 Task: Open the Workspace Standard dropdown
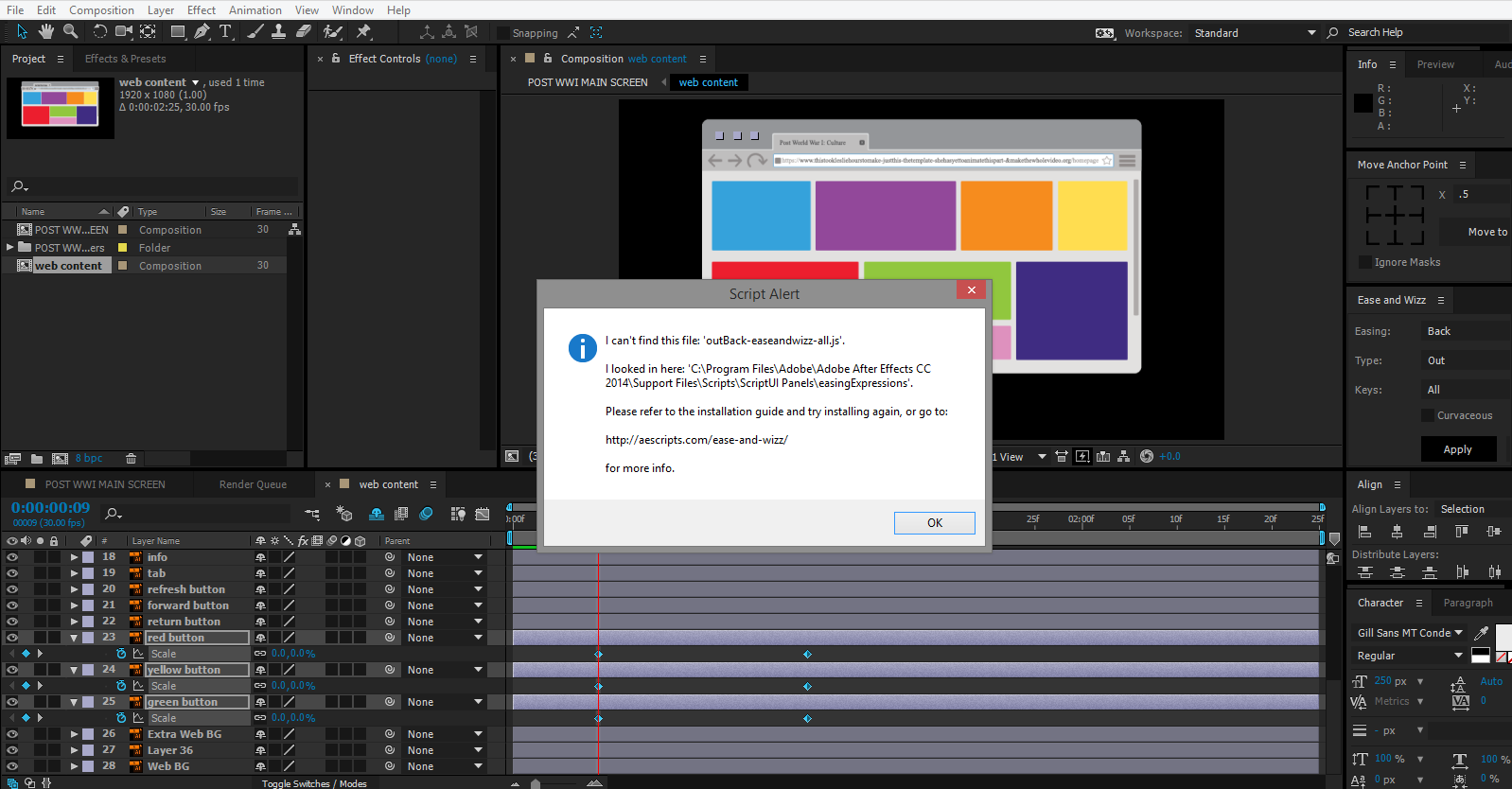click(1255, 33)
